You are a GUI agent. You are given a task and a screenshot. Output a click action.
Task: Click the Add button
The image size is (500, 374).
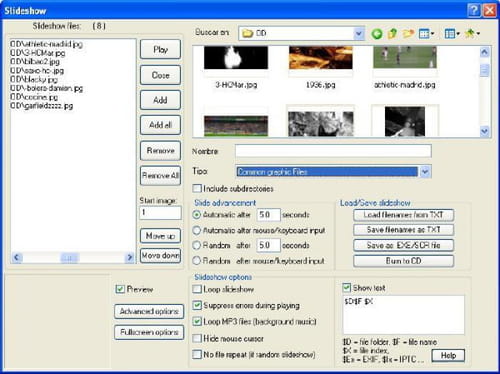160,100
